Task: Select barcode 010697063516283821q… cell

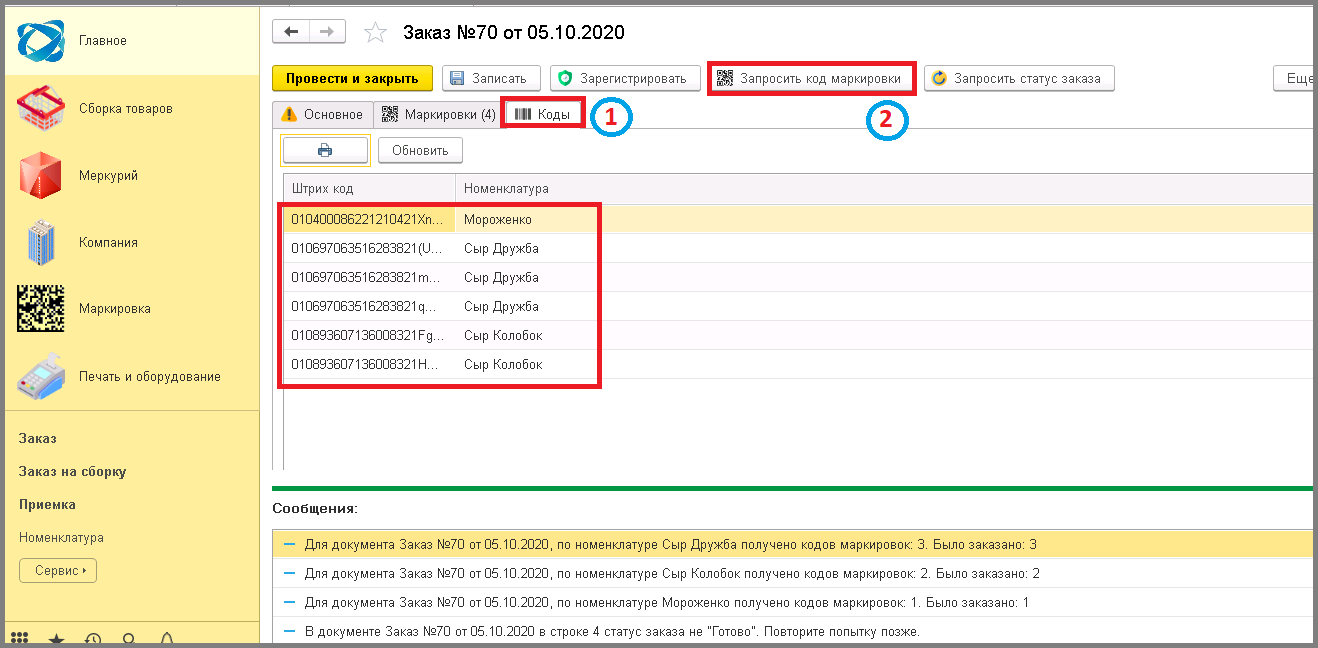Action: pyautogui.click(x=370, y=306)
